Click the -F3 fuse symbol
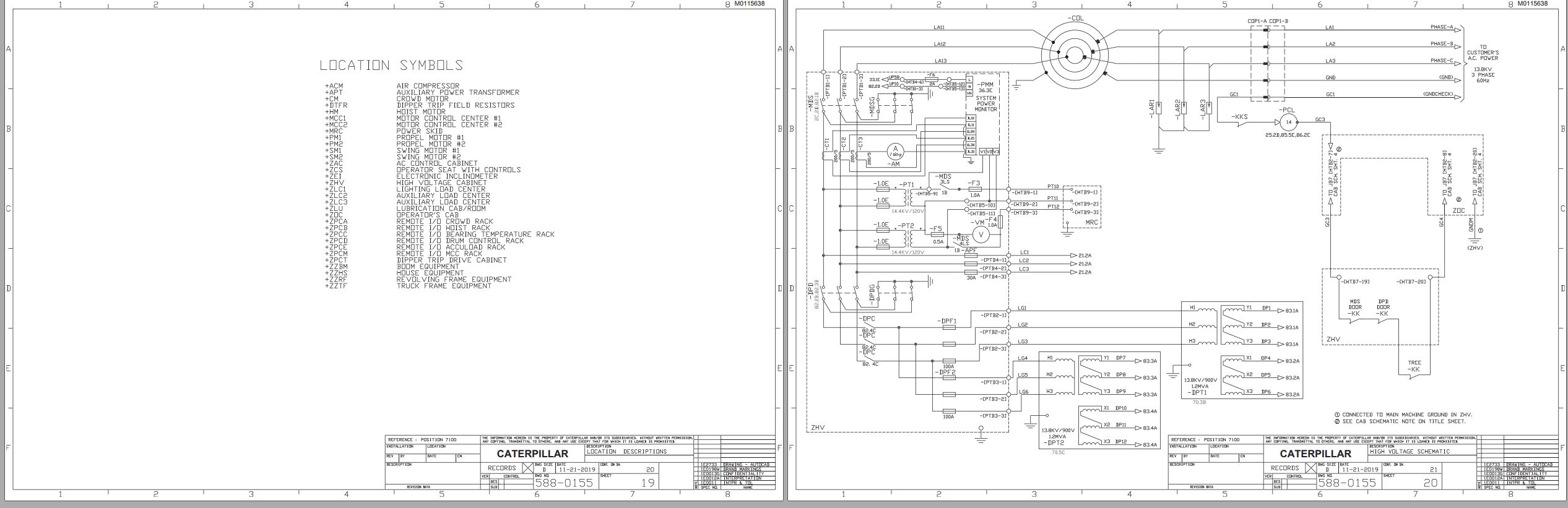Image resolution: width=1568 pixels, height=508 pixels. tap(974, 189)
